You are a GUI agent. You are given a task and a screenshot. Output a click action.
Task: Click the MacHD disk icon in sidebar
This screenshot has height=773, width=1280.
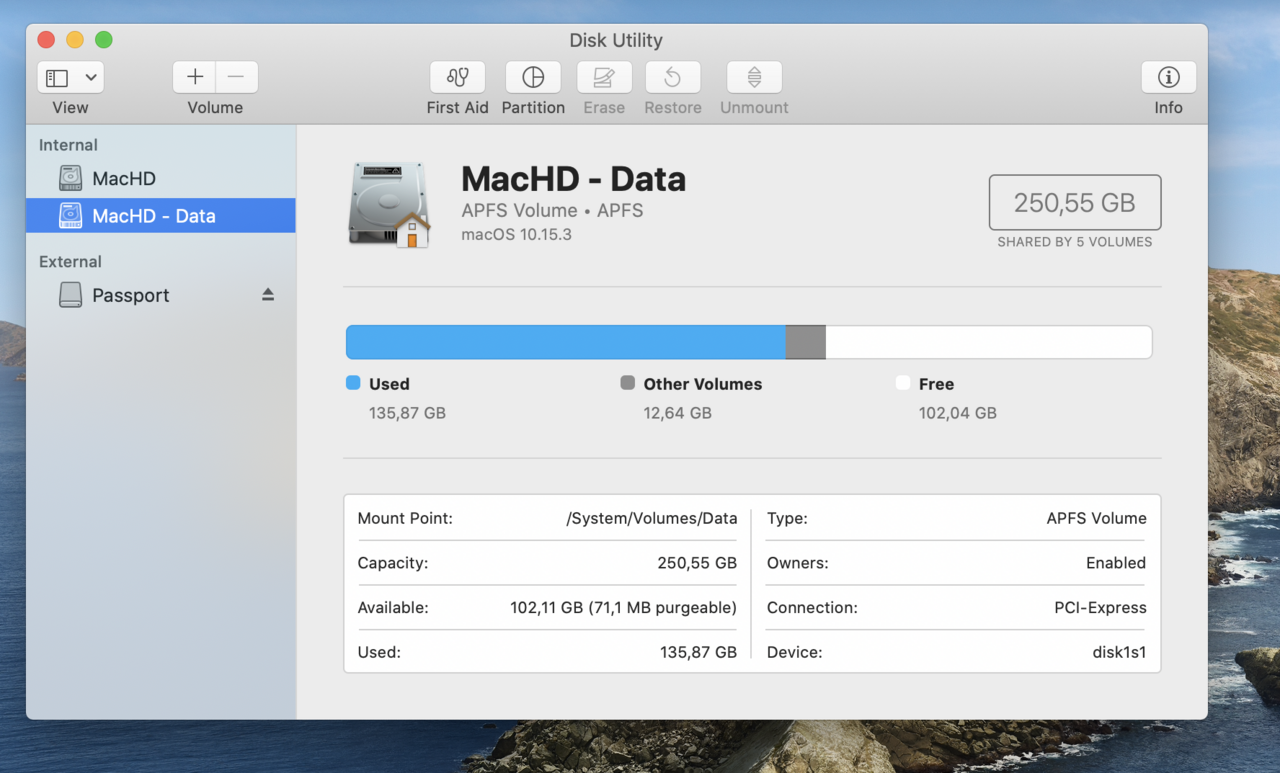click(x=70, y=178)
